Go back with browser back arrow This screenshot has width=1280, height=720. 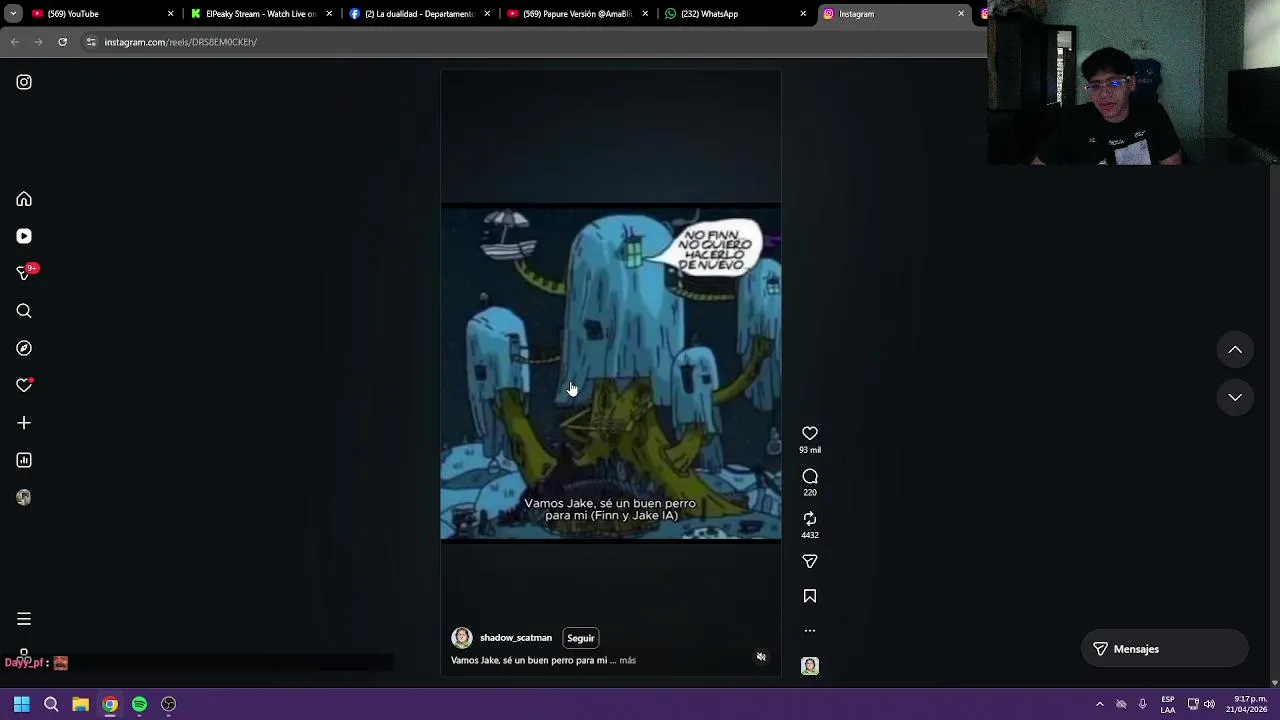14,42
